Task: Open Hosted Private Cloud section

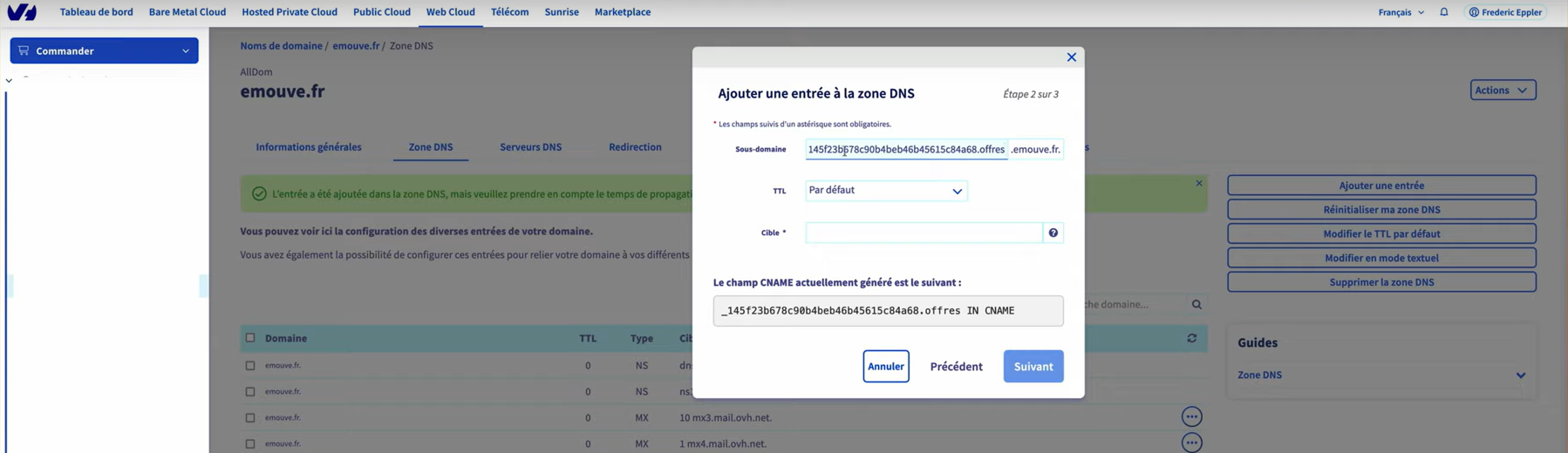Action: tap(290, 12)
